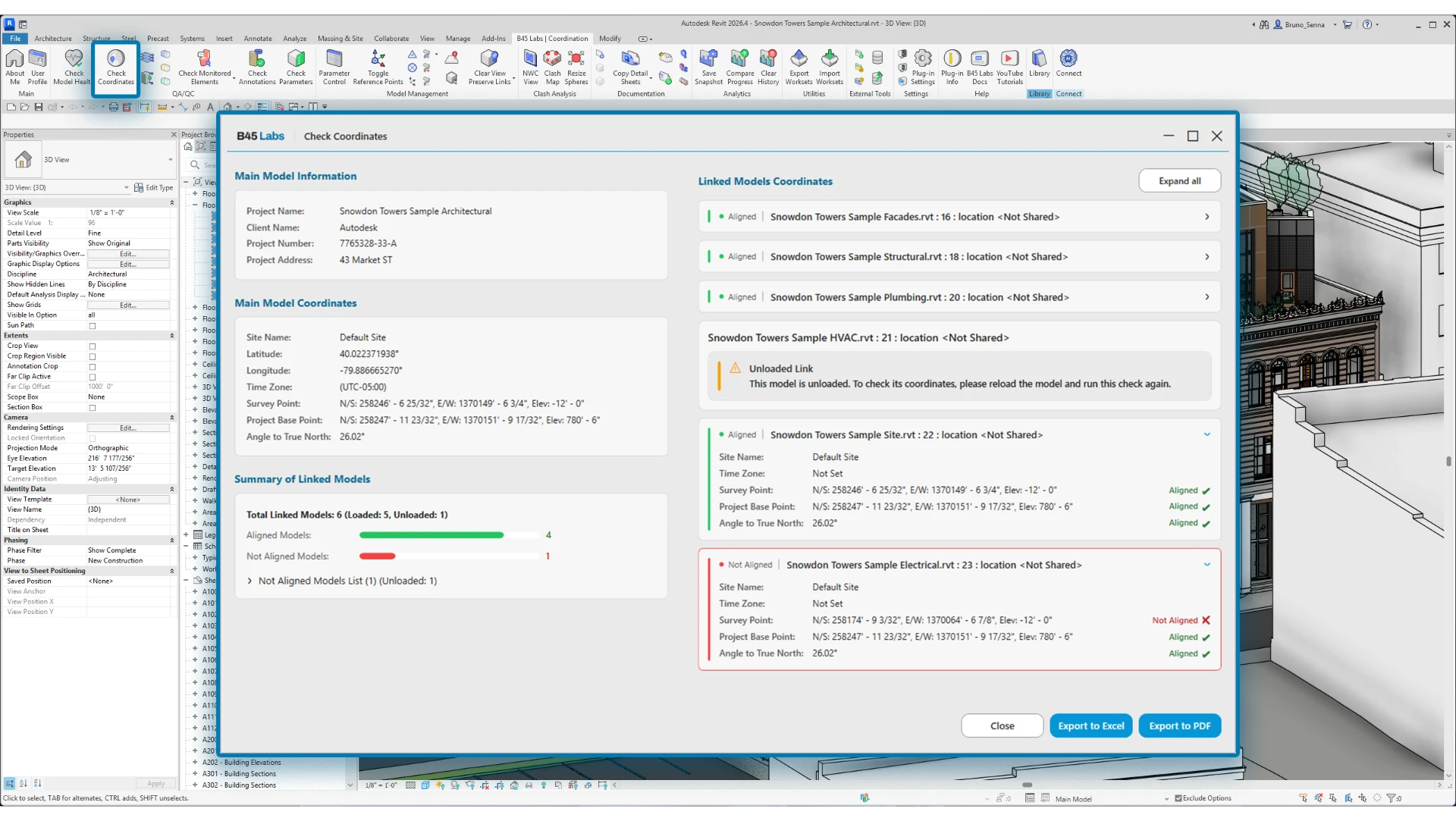This screenshot has width=1456, height=821.
Task: Select the View Name {3D} field
Action: 128,510
